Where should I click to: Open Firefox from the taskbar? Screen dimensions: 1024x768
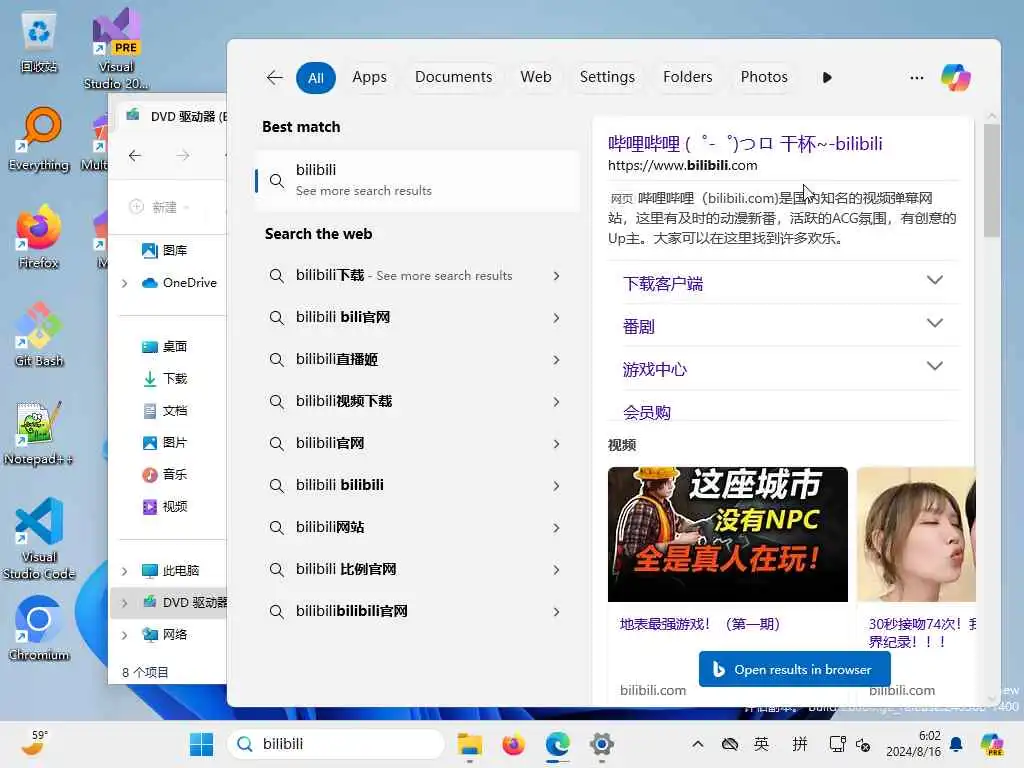pyautogui.click(x=513, y=744)
